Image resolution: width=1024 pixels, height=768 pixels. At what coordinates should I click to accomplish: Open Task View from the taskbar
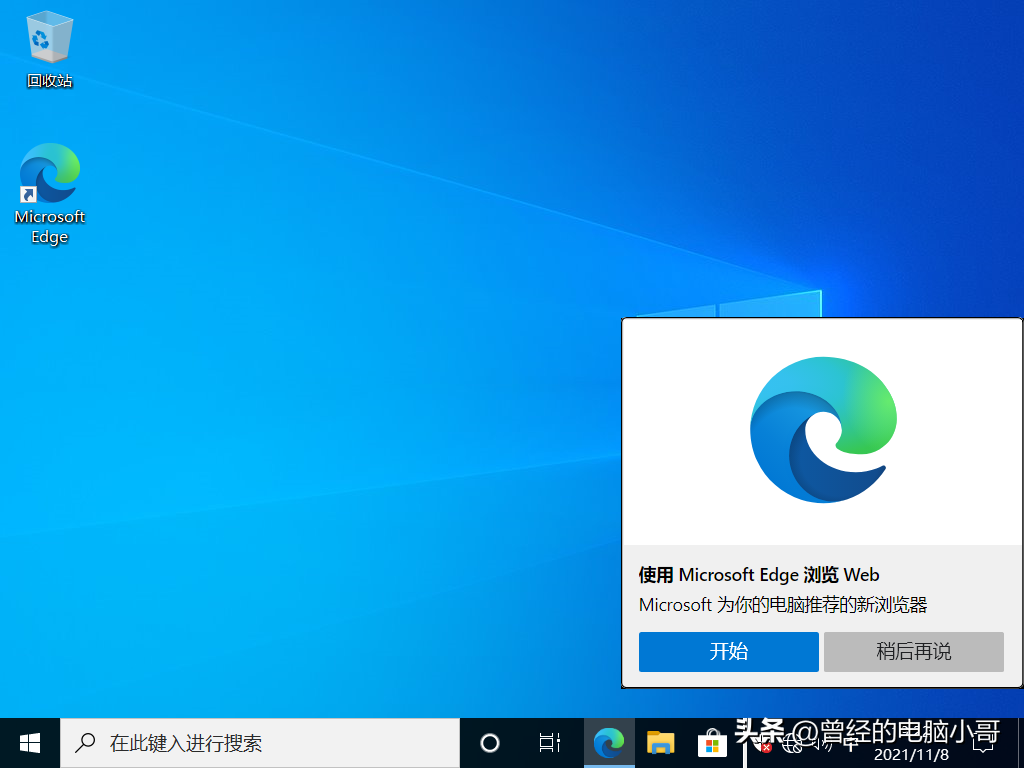pos(549,743)
